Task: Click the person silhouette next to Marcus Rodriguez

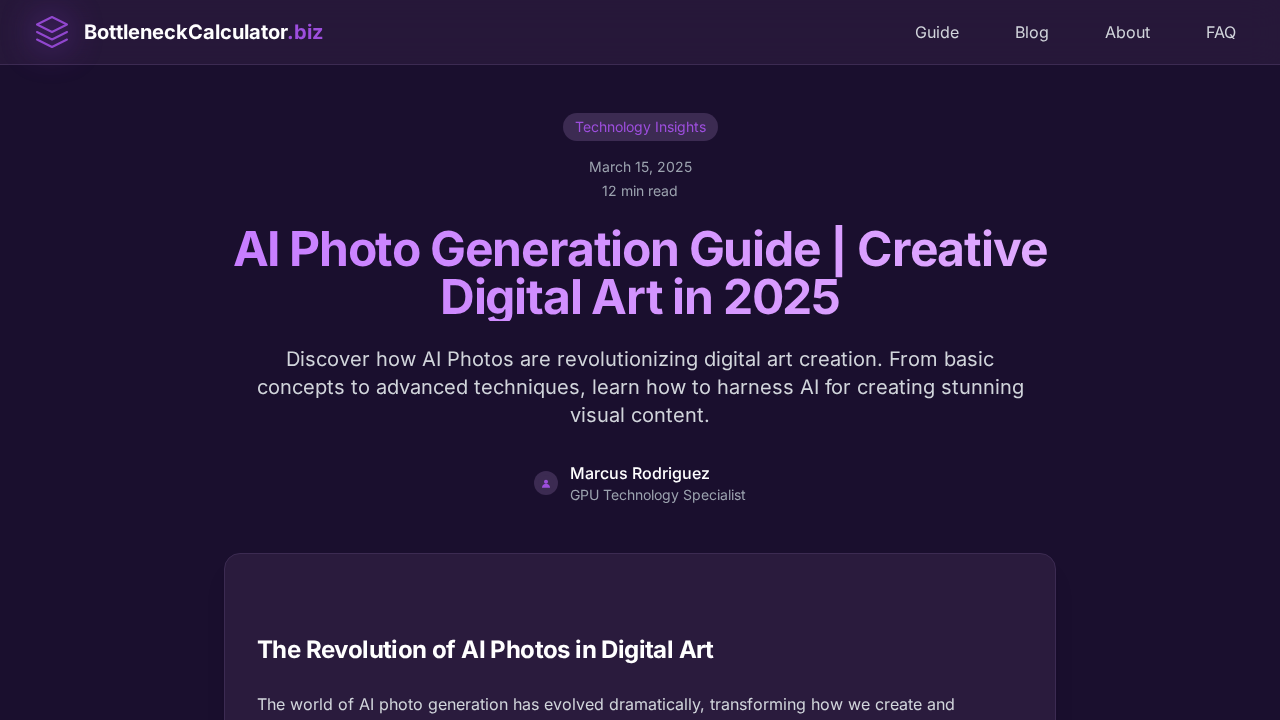Action: click(546, 483)
